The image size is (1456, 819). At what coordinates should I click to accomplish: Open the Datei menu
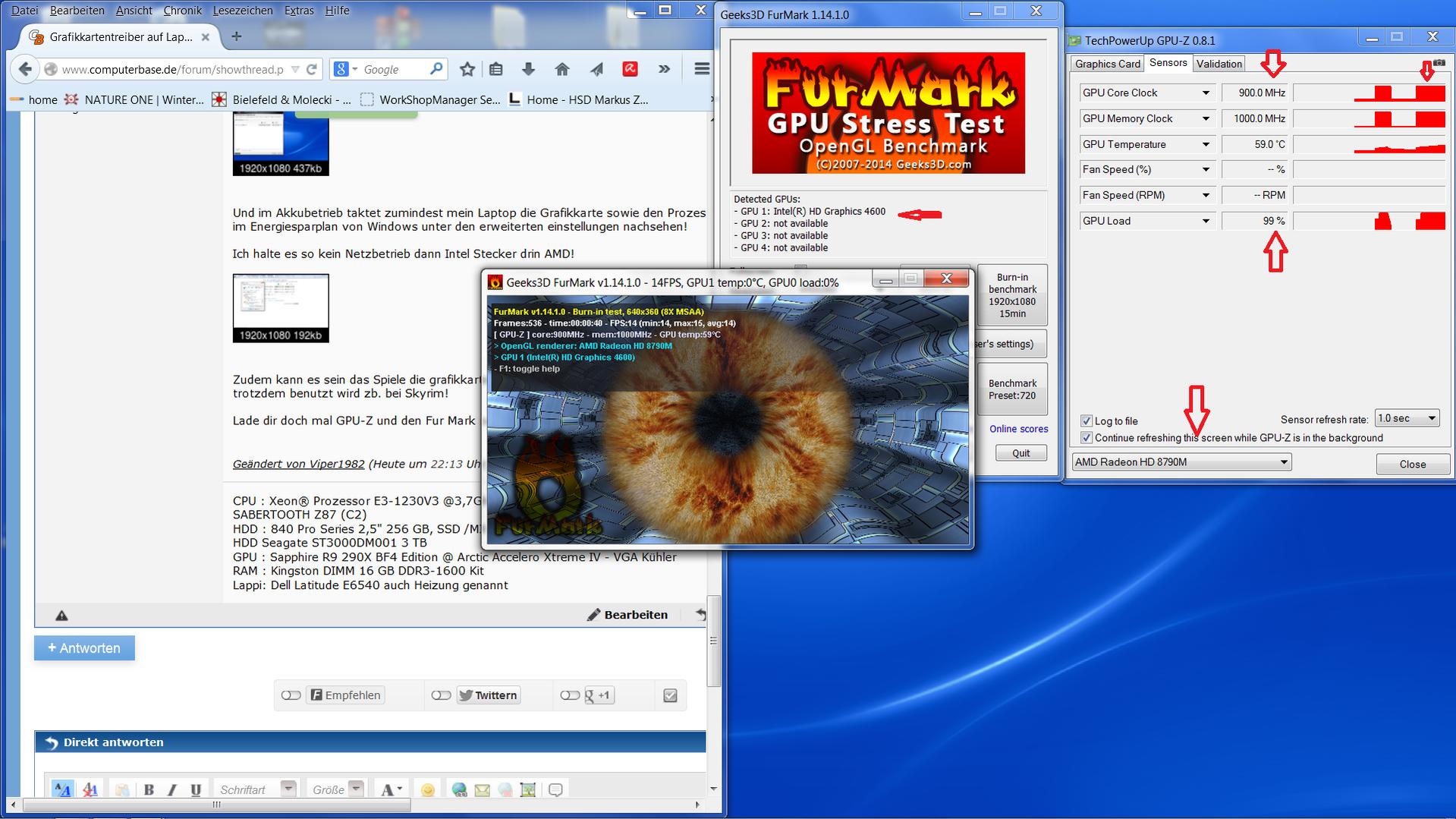click(25, 11)
